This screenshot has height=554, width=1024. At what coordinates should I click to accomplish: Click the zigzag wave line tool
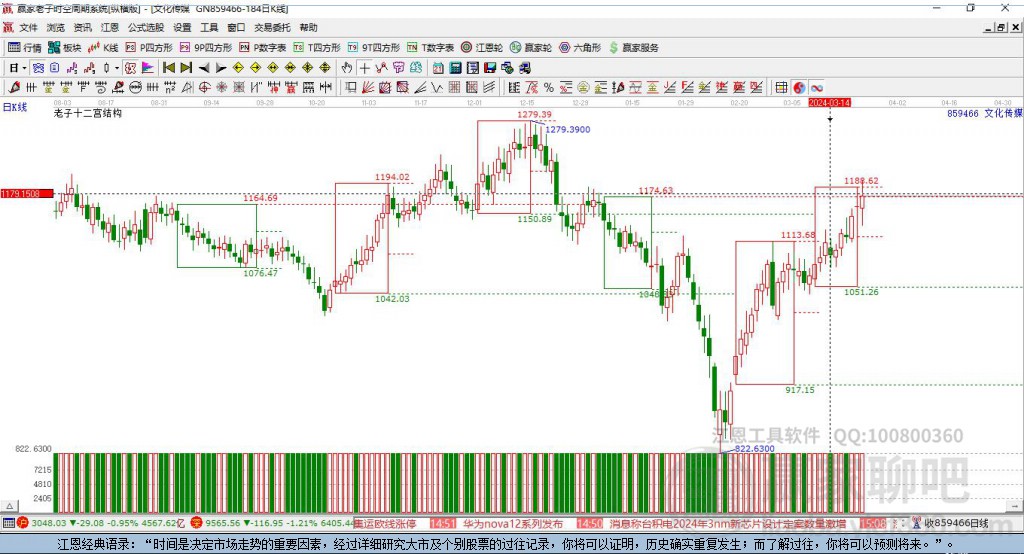coord(436,88)
